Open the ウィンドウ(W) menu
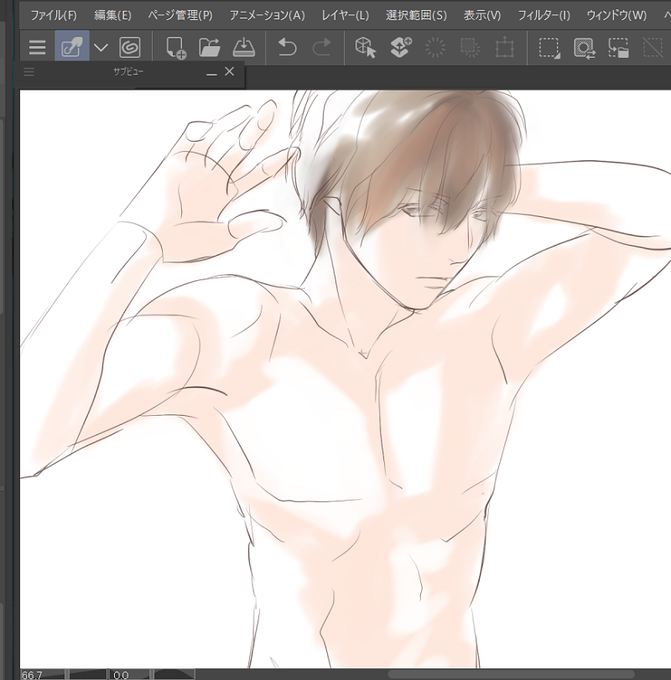Viewport: 671px width, 680px height. (x=616, y=16)
